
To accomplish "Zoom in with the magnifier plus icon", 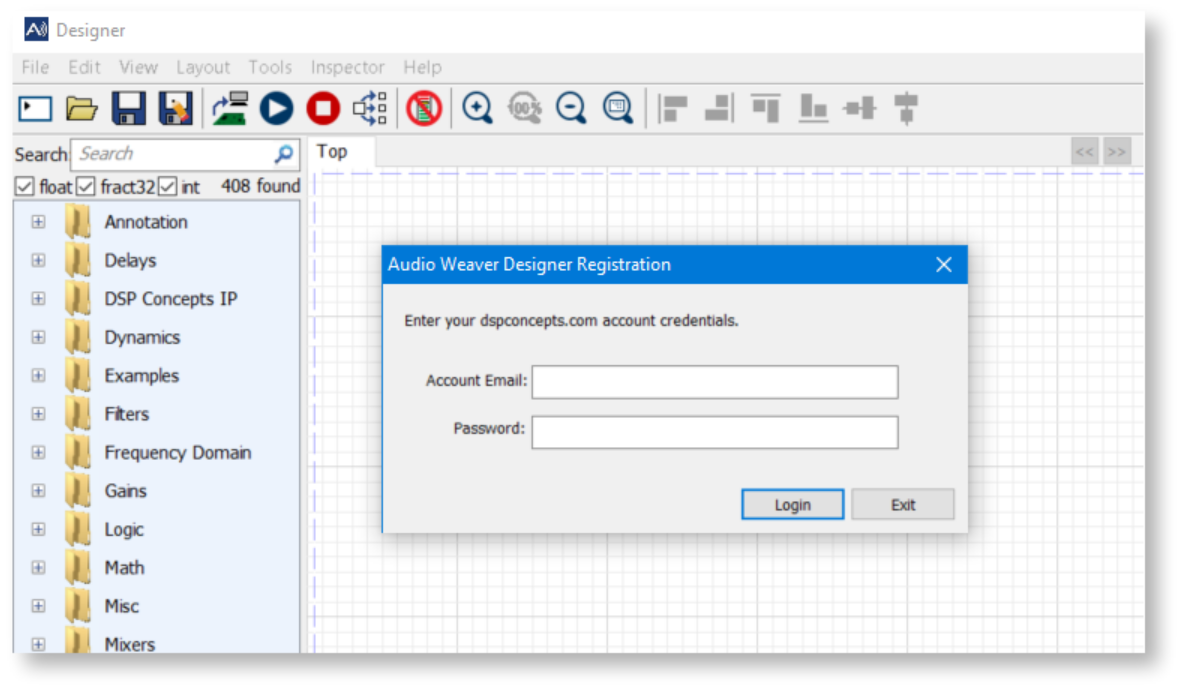I will click(x=477, y=108).
